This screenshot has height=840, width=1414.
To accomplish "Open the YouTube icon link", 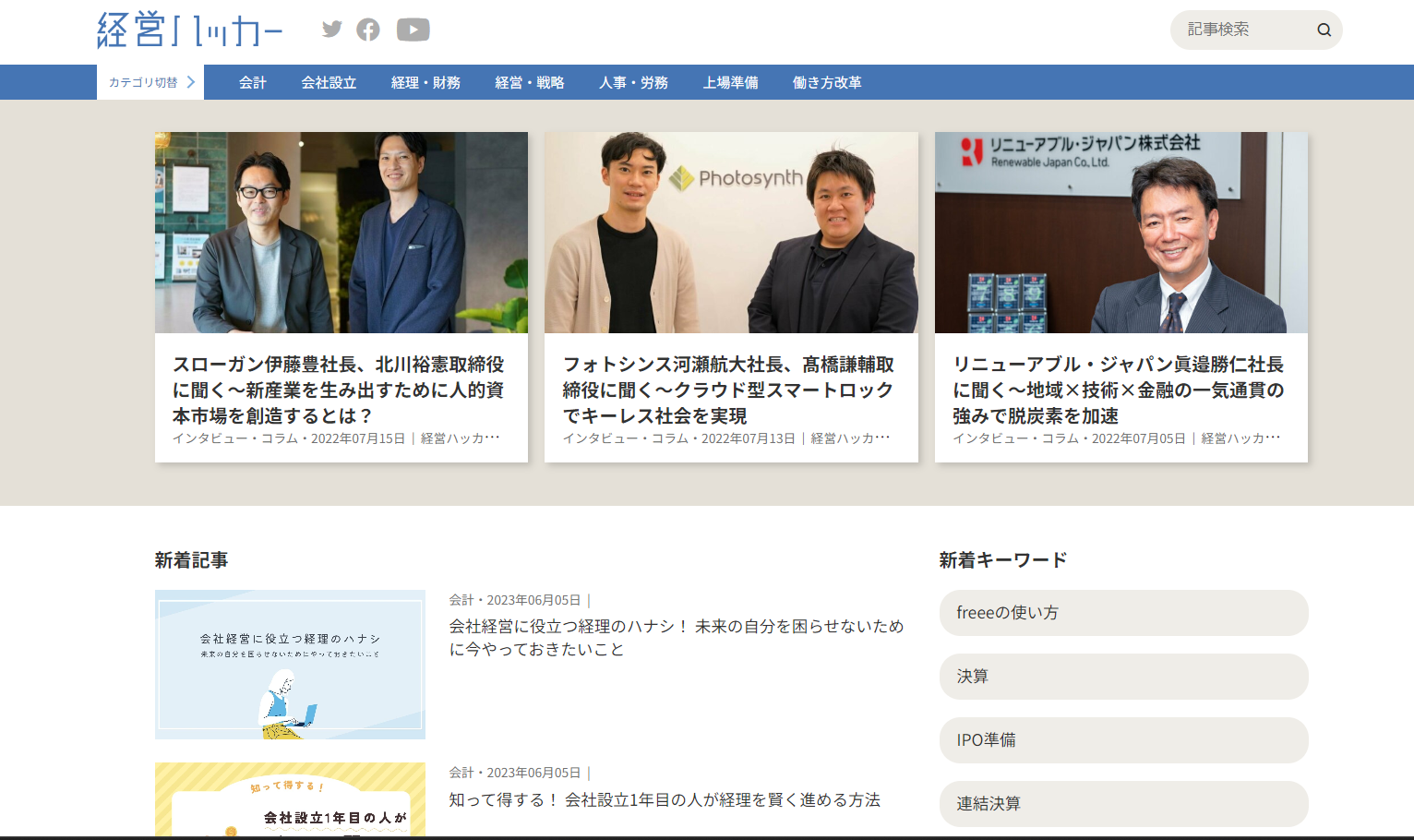I will (413, 30).
